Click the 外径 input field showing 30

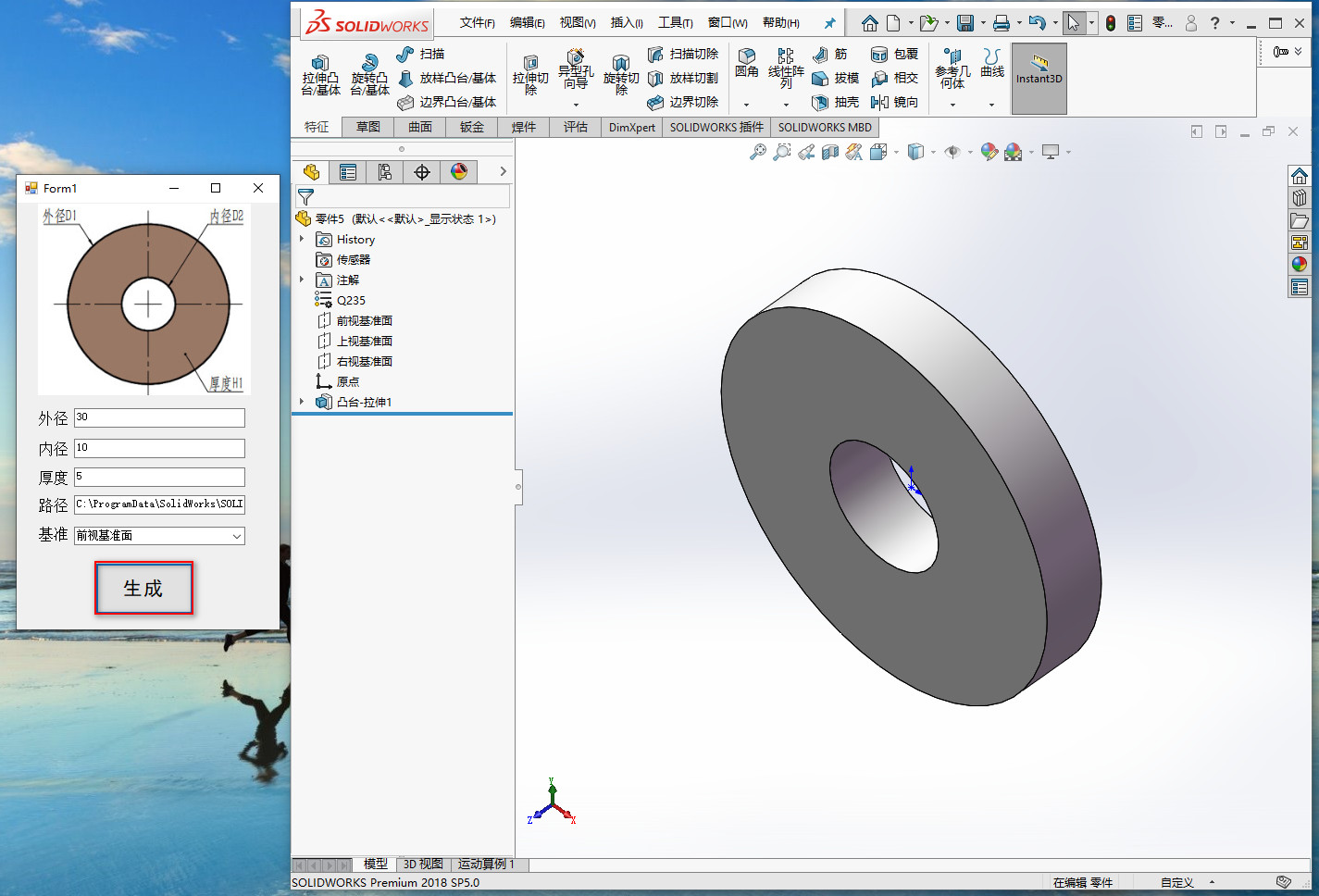(158, 417)
